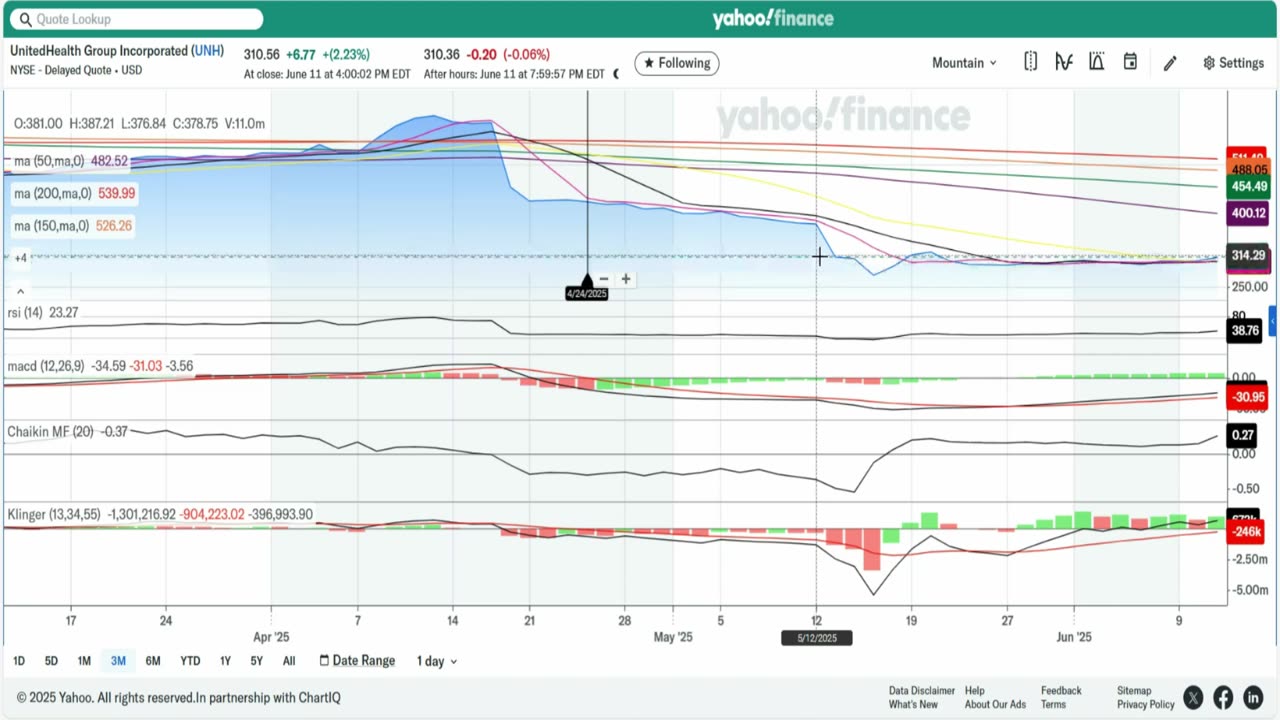This screenshot has height=720, width=1280.
Task: Select the YTD range tab
Action: click(x=190, y=661)
